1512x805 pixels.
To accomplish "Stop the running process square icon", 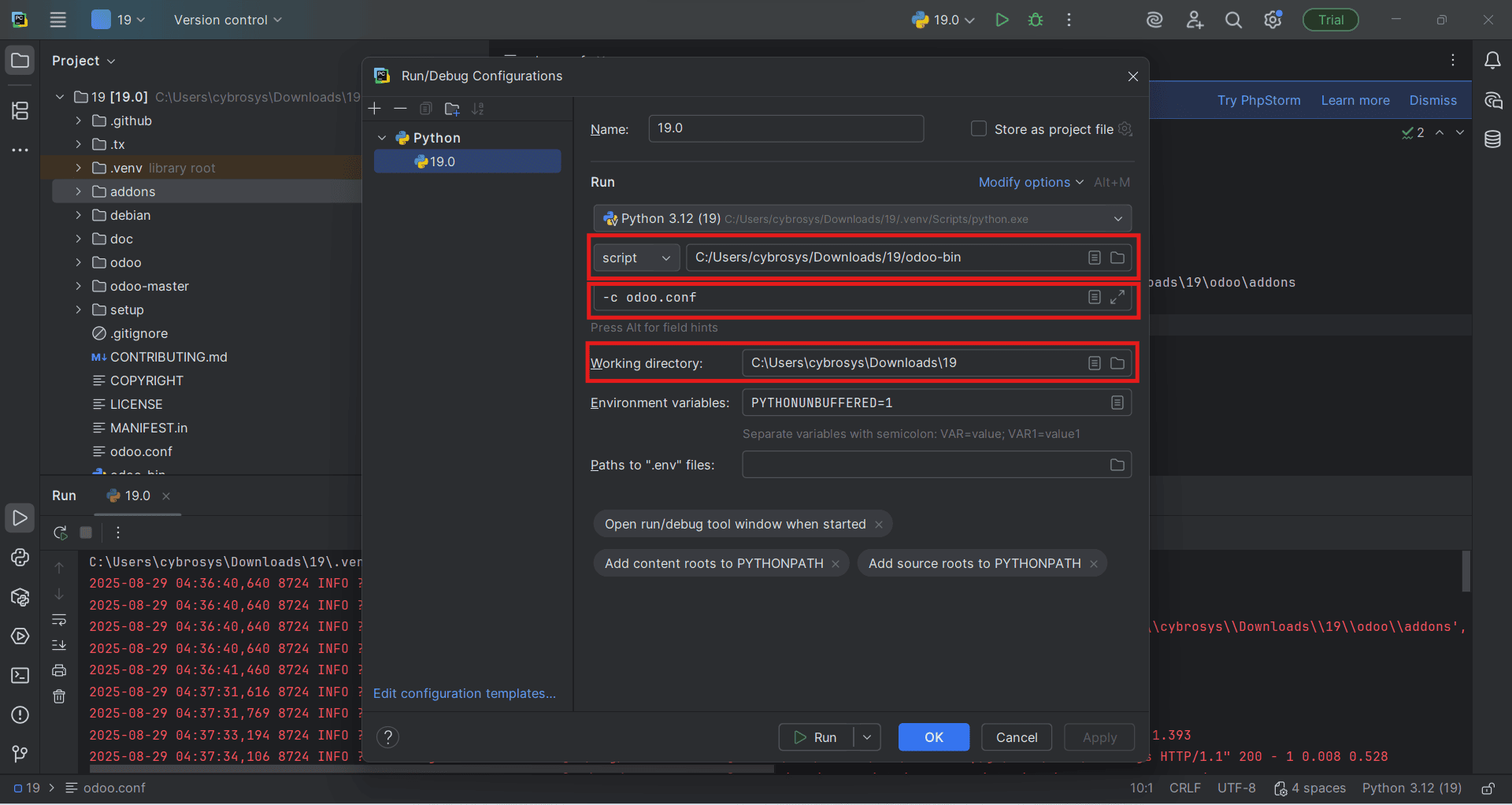I will 87,532.
